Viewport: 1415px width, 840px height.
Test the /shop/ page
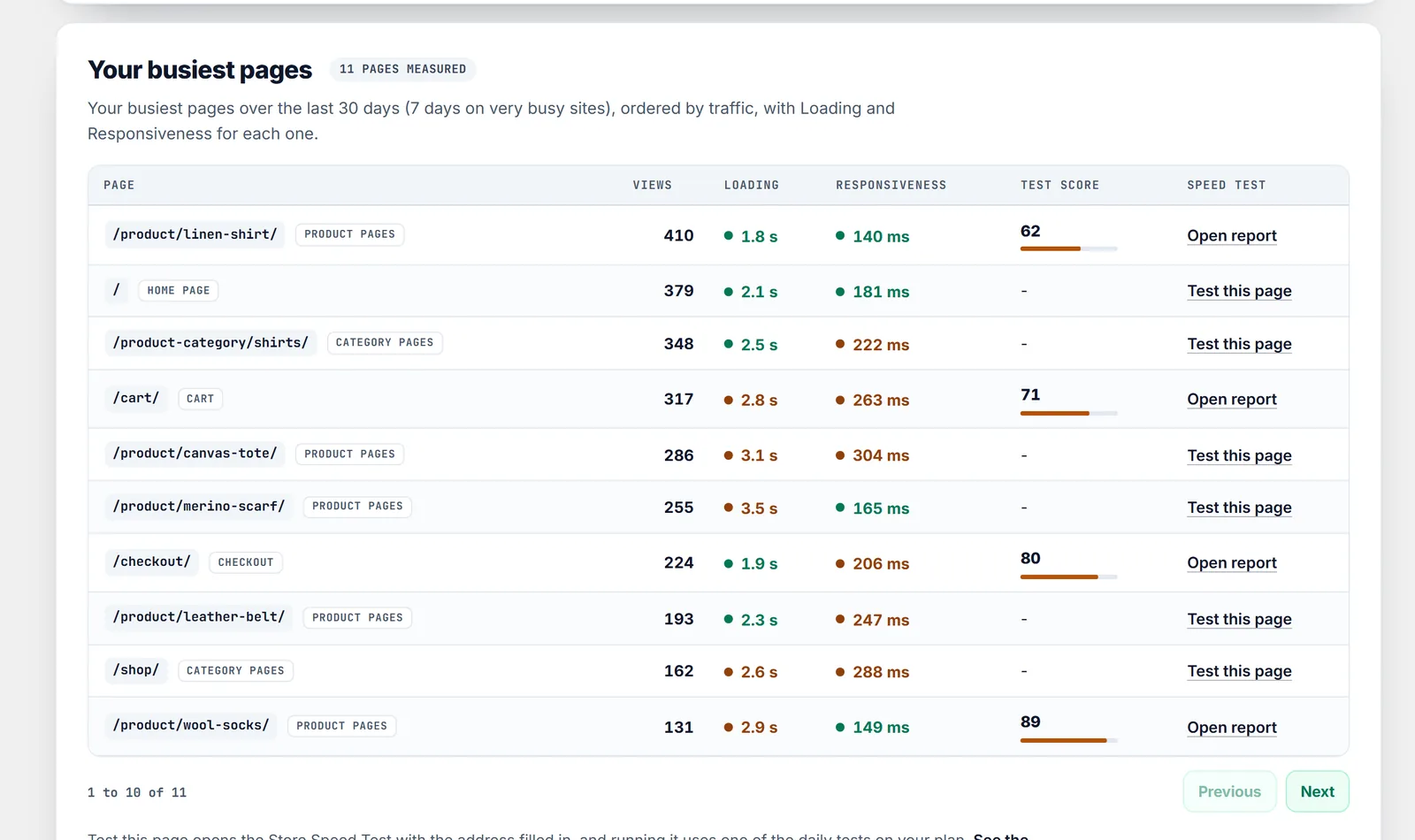[1239, 671]
